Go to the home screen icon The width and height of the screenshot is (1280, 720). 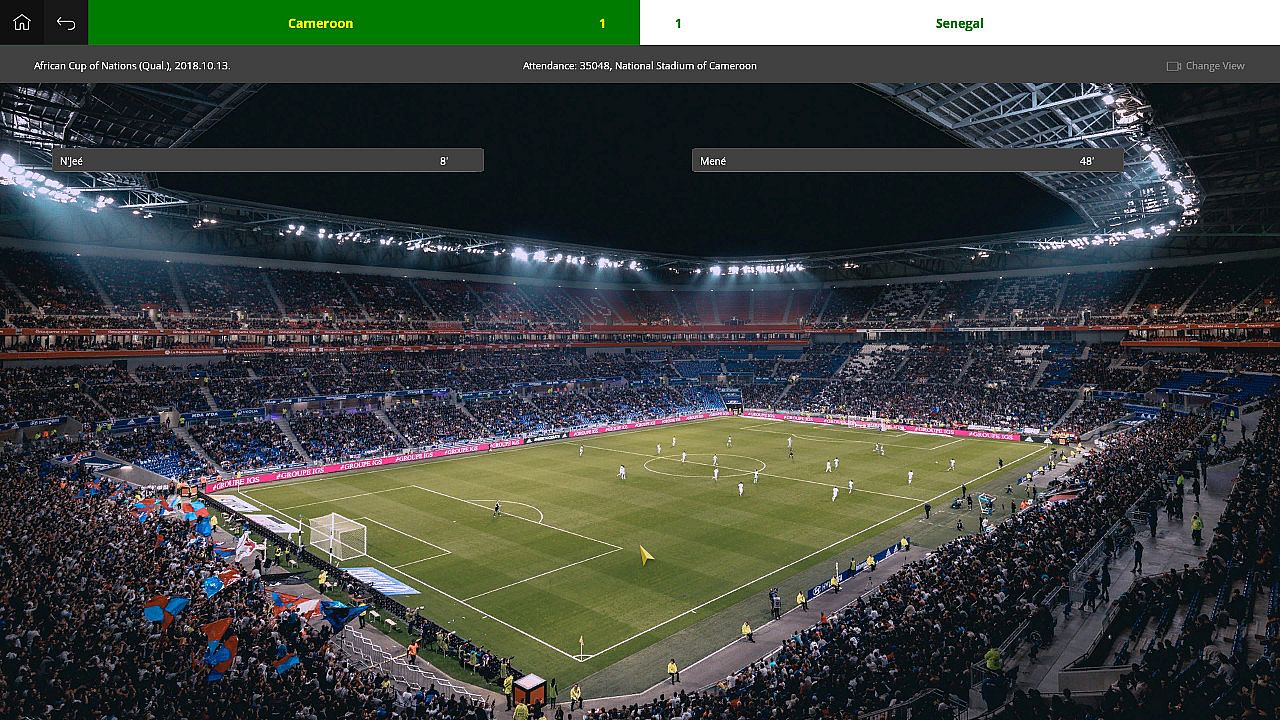pyautogui.click(x=22, y=22)
